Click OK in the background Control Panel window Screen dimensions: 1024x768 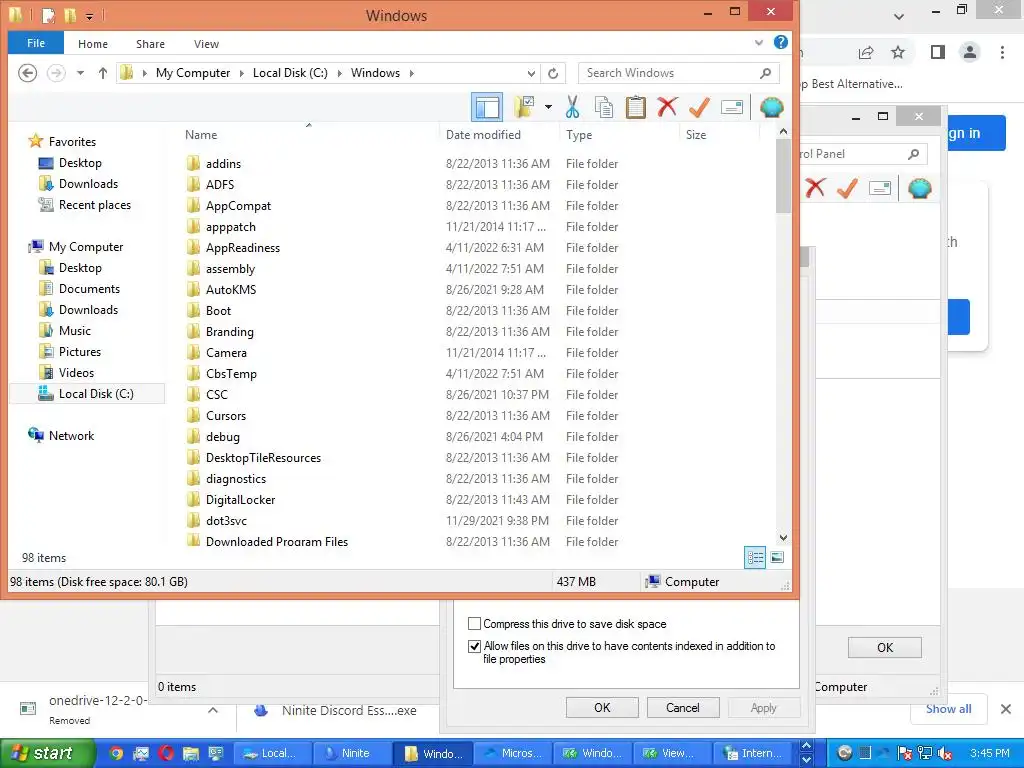885,648
